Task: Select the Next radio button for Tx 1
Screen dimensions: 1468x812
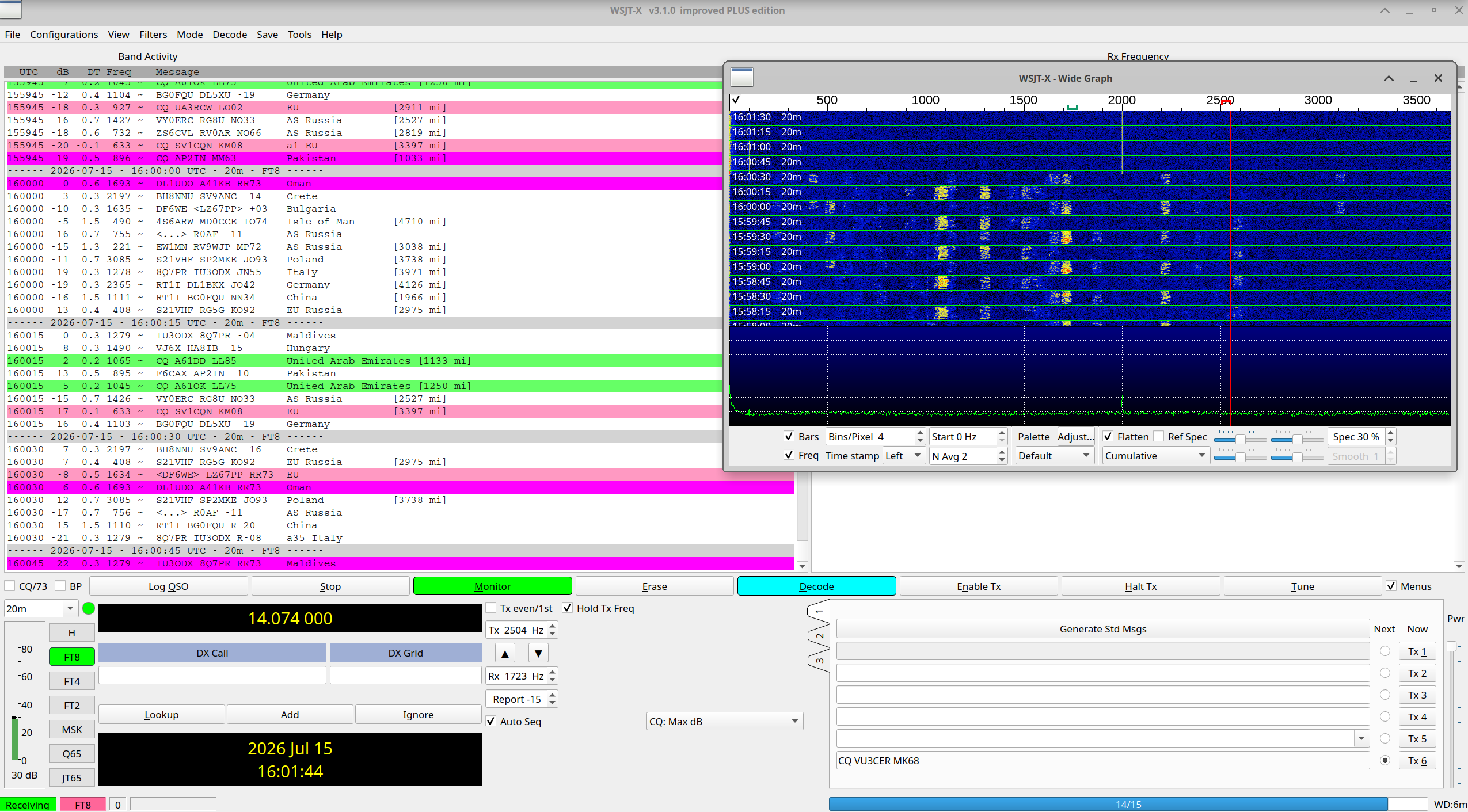Action: point(1385,651)
